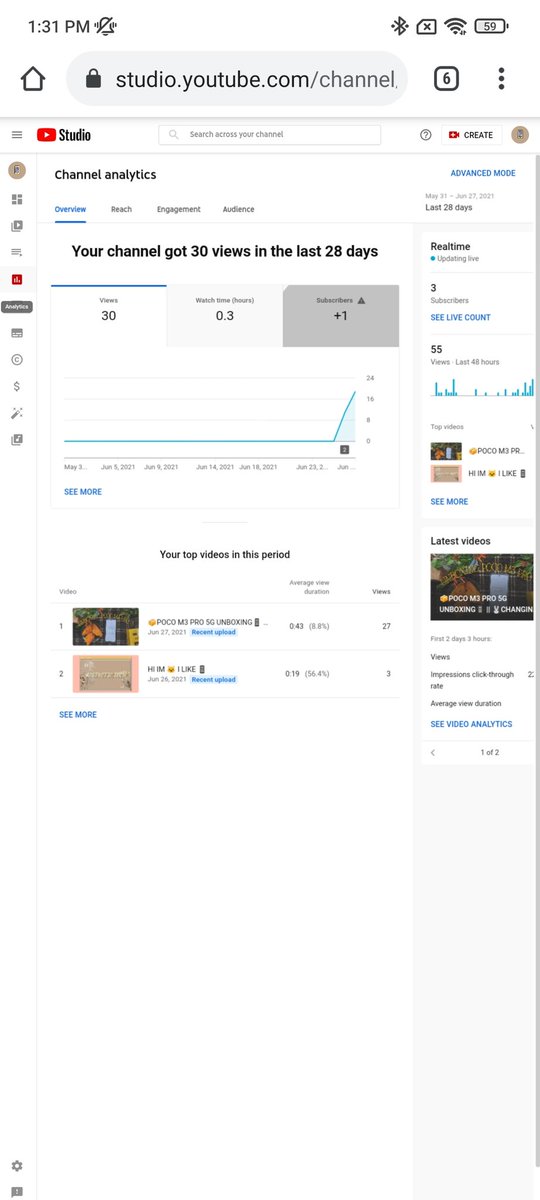Tap the browser address bar
540x1200 pixels.
tap(236, 79)
